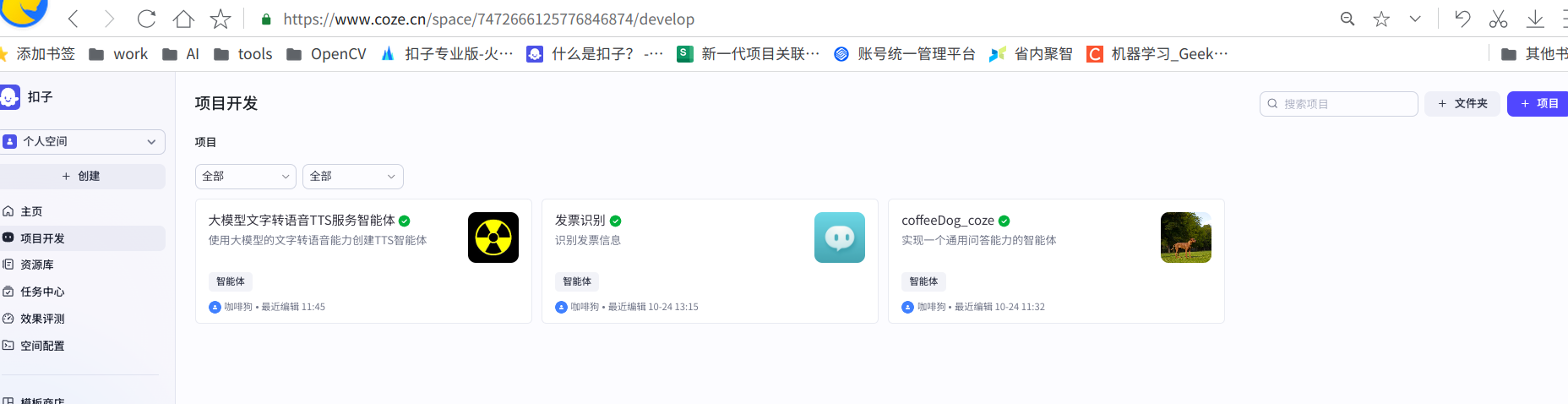Viewport: 1568px width, 404px height.
Task: Click the favorites star icon right of URL
Action: click(1381, 19)
